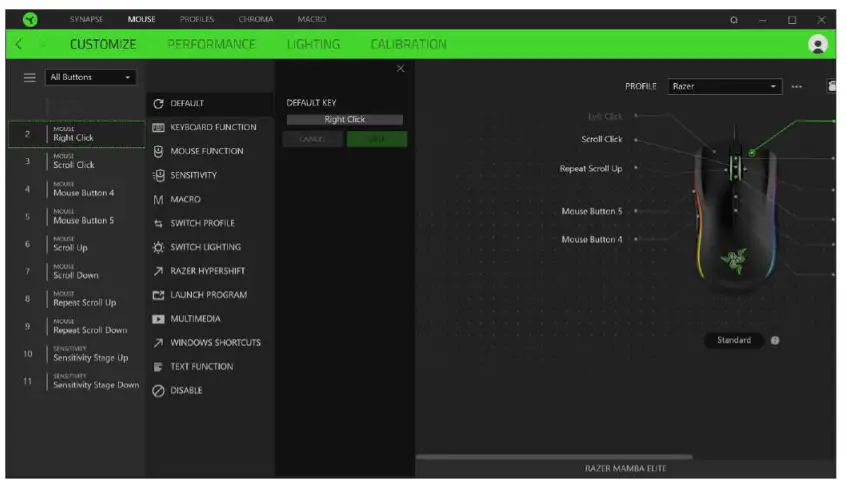
Task: Go back with the left arrow
Action: point(19,44)
